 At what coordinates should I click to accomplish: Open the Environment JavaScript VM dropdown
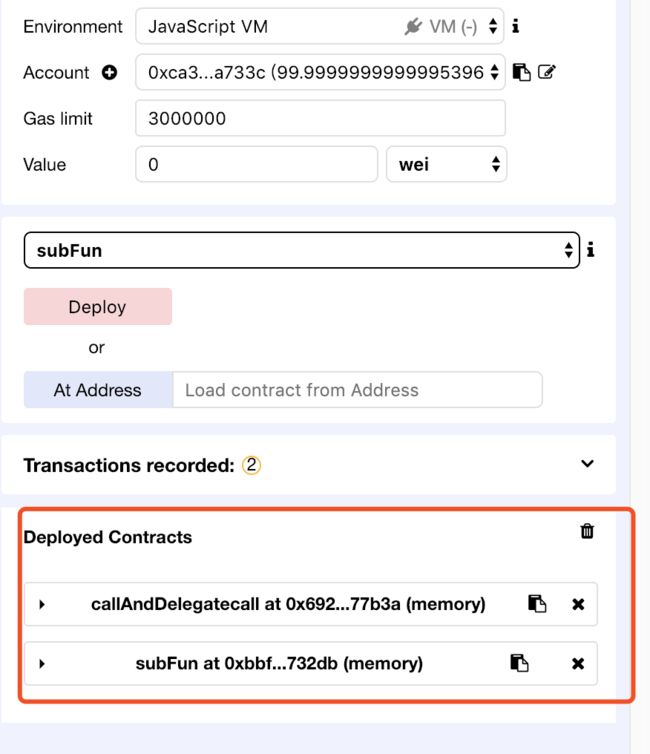[x=320, y=26]
